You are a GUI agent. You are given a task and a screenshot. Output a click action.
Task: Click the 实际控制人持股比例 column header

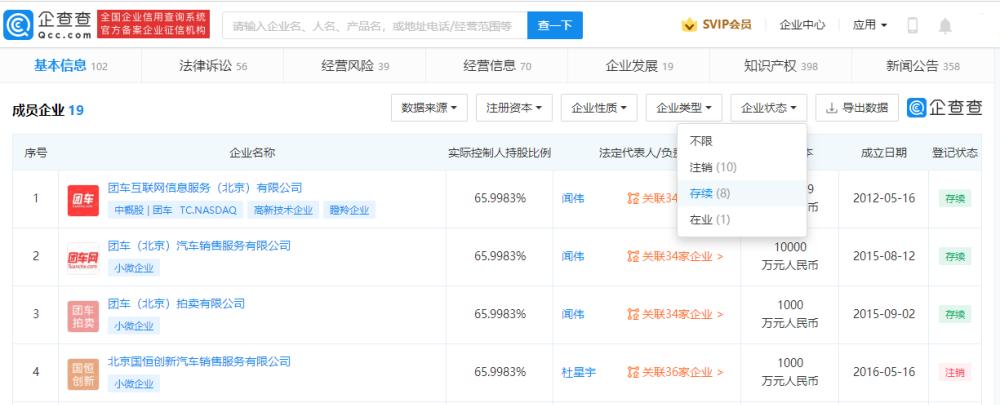pos(499,153)
